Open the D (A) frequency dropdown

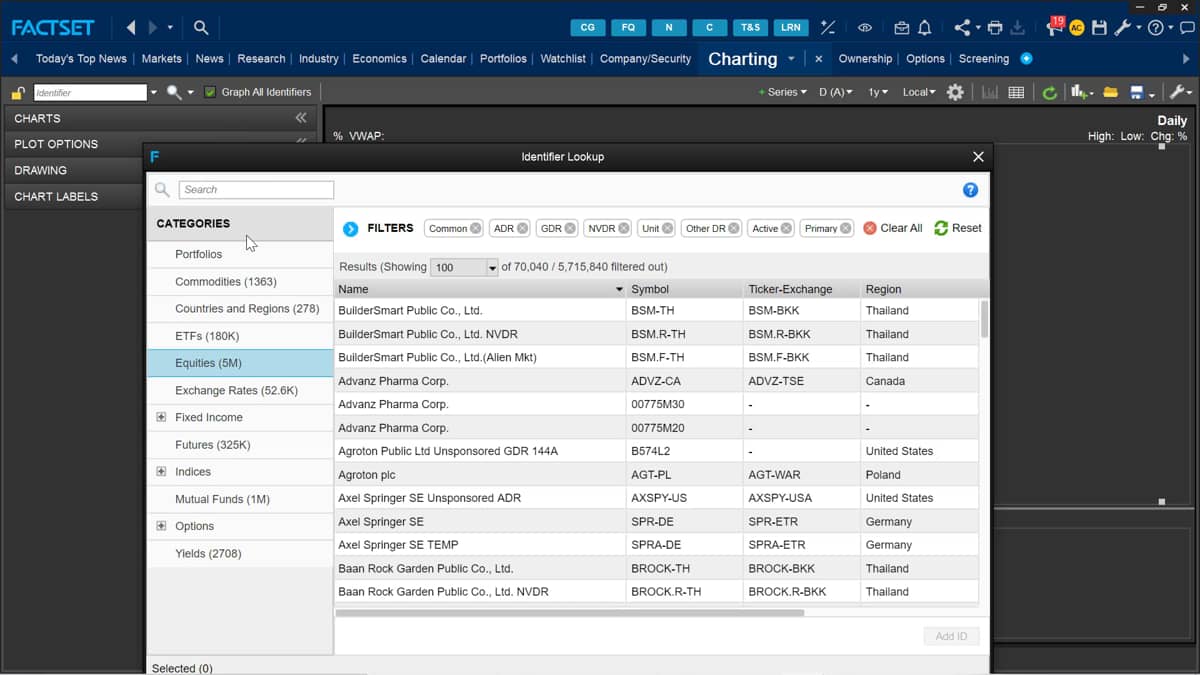(836, 92)
